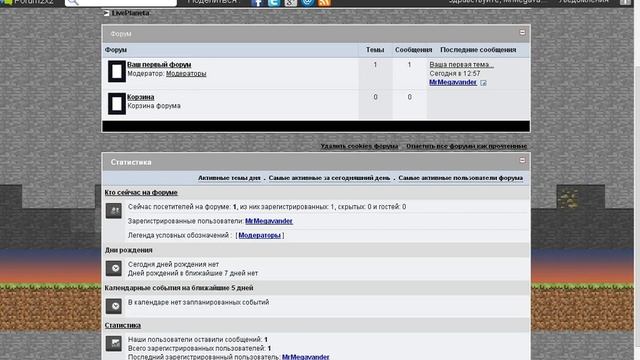The width and height of the screenshot is (640, 360).
Task: Click Календарные события на ближайшие 5 дней heading
Action: [x=179, y=288]
